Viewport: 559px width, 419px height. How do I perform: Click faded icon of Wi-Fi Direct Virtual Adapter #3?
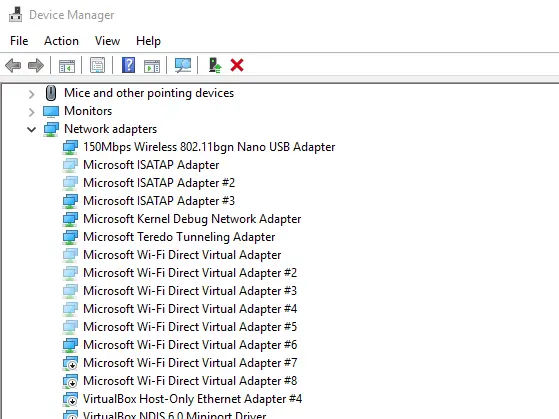70,291
